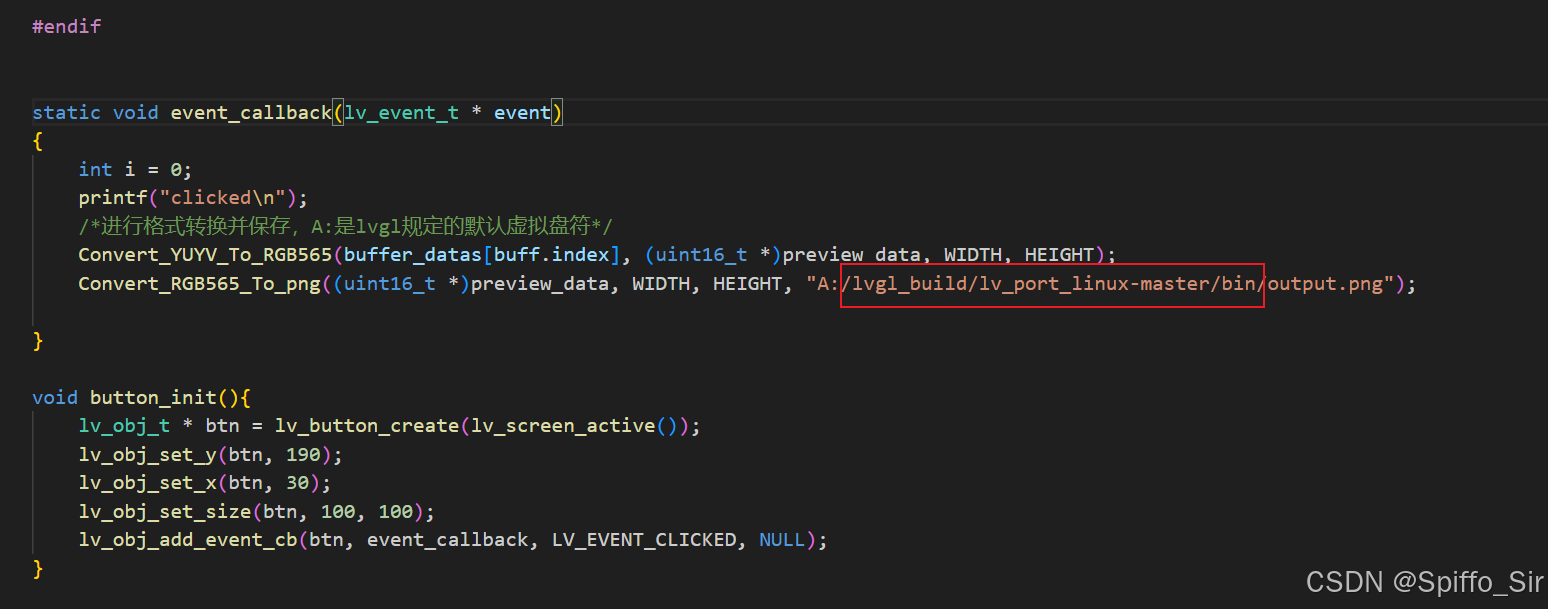Click lv_screen_active call inside parentheses
The width and height of the screenshot is (1548, 609).
(x=563, y=426)
